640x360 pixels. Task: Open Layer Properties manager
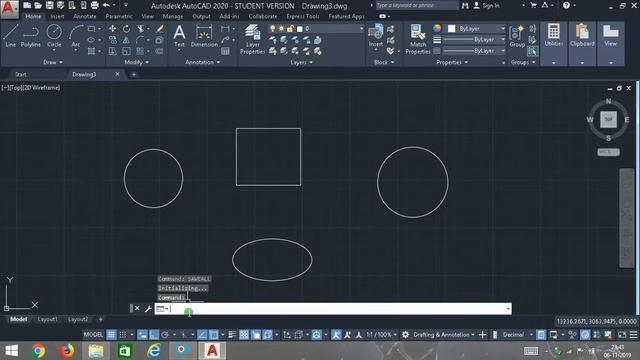click(252, 39)
